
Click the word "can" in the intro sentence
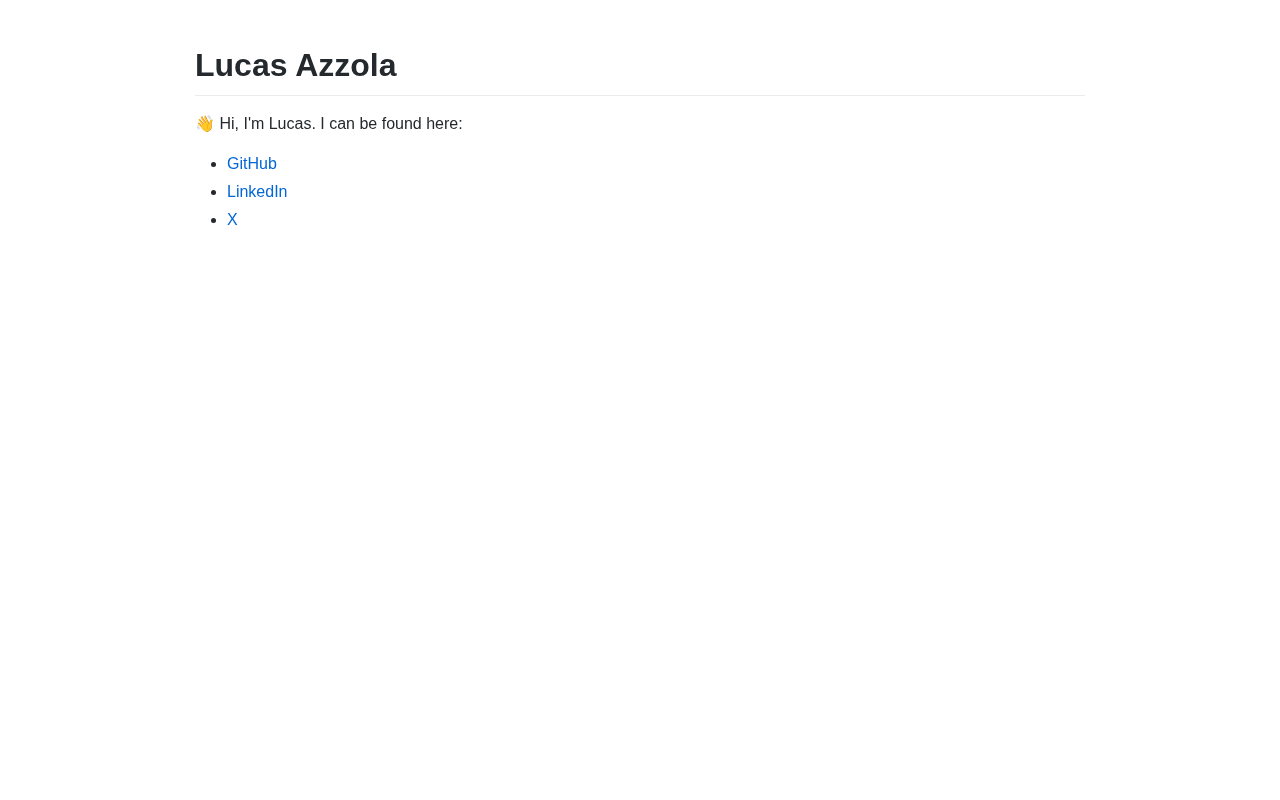tap(342, 124)
